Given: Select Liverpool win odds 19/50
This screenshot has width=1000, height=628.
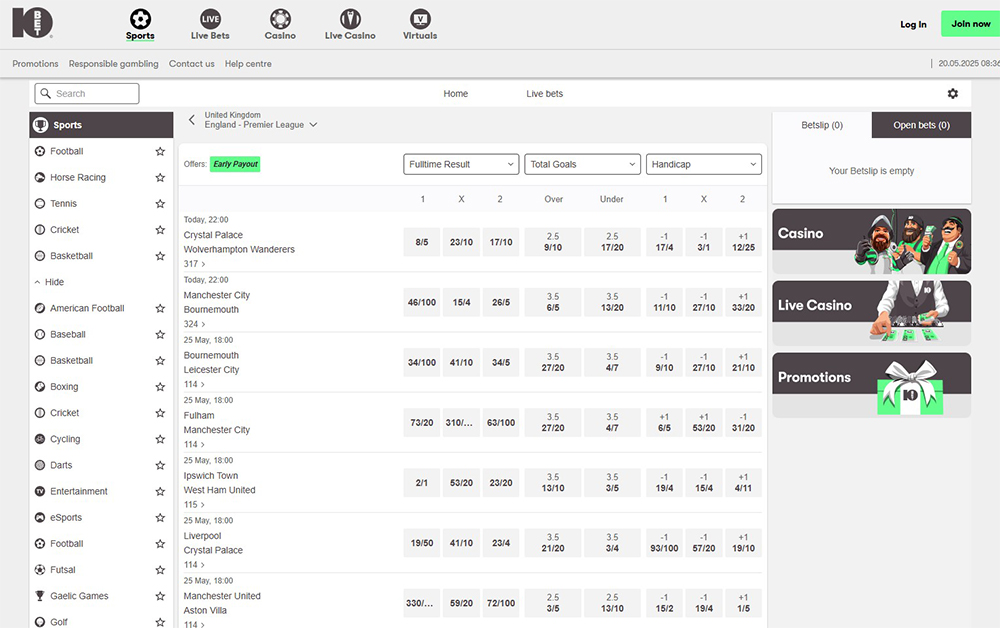Looking at the screenshot, I should pyautogui.click(x=422, y=543).
